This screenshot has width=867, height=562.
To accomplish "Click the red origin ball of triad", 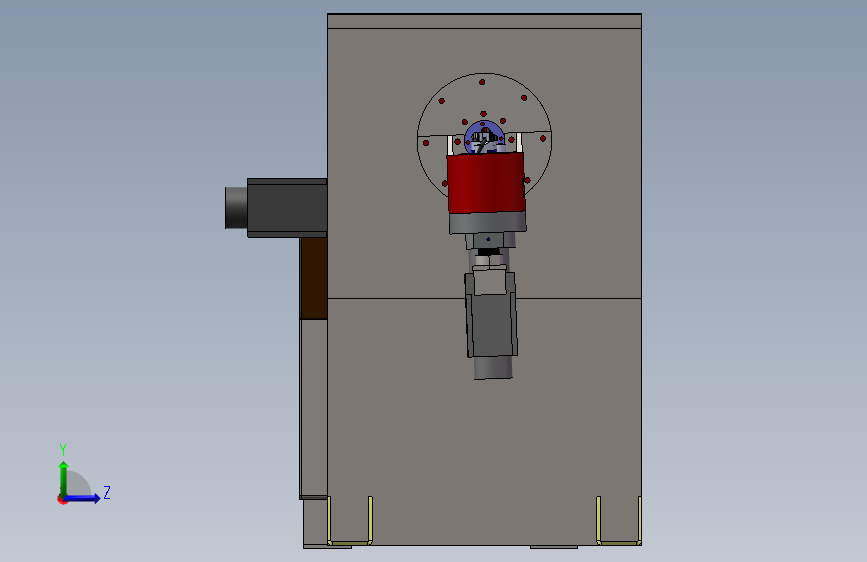I will (62, 499).
